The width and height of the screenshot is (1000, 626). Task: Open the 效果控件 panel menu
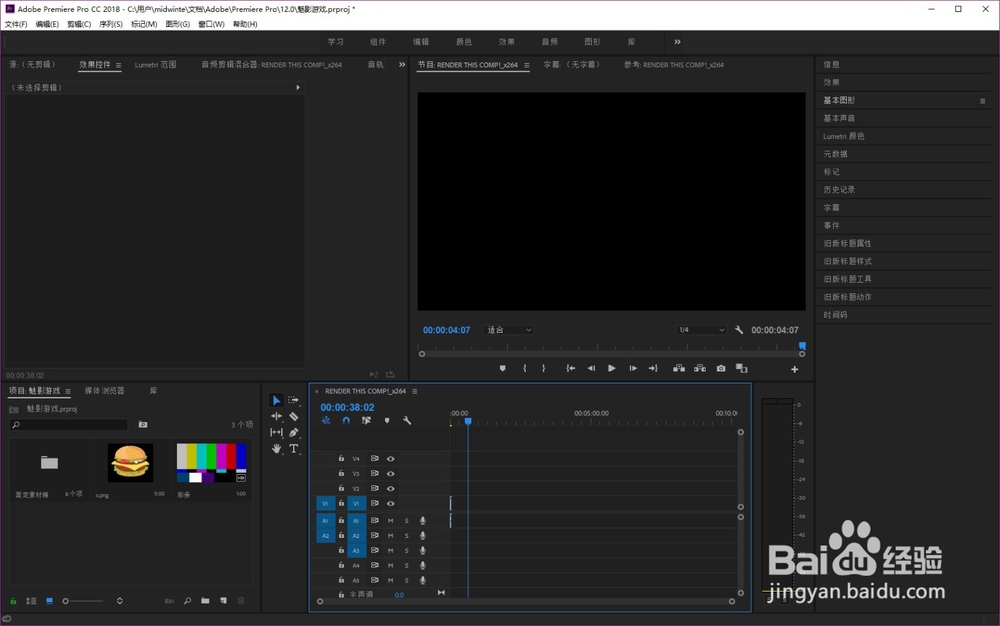coord(118,65)
